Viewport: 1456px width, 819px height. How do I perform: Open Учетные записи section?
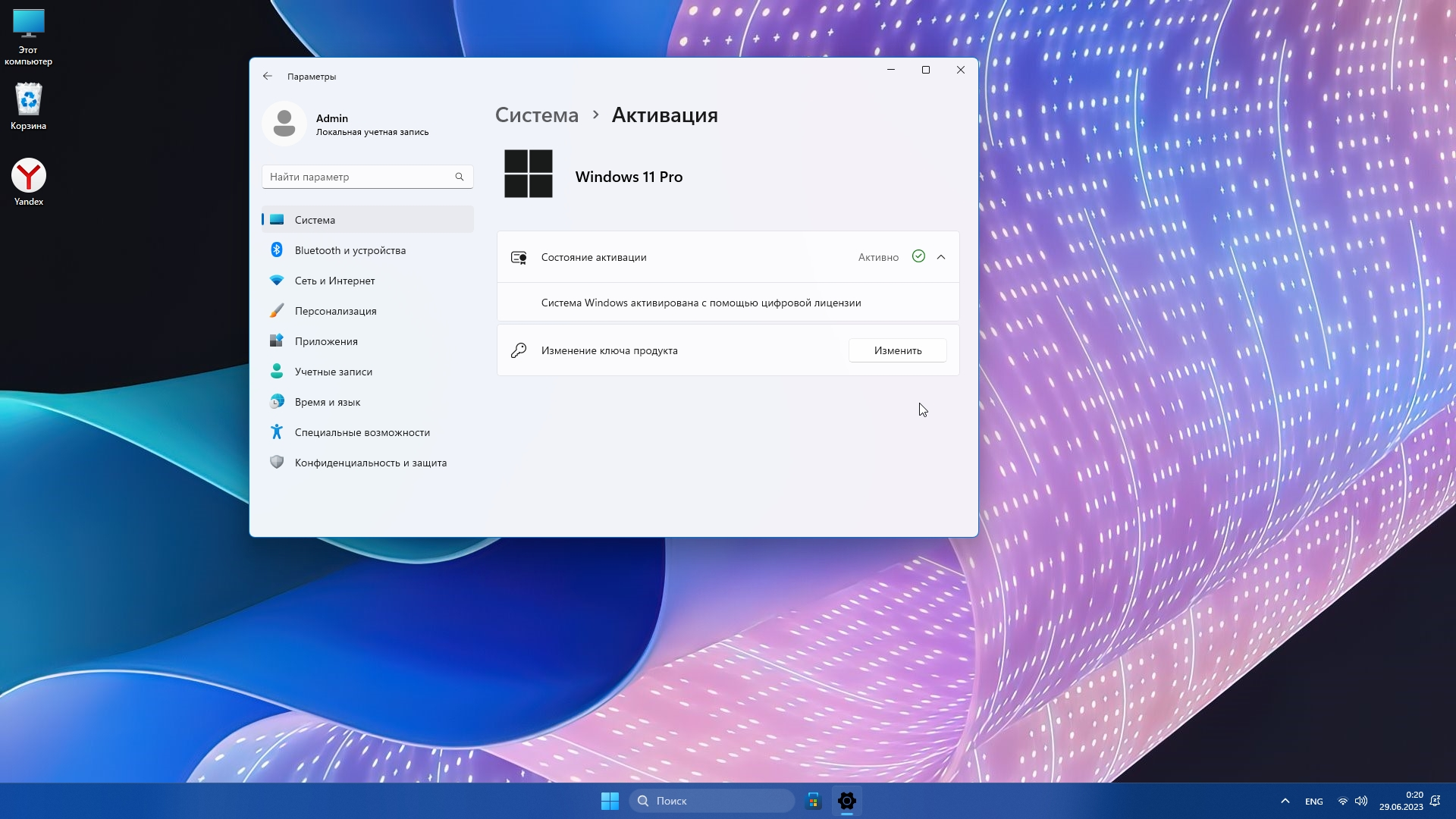(x=333, y=372)
